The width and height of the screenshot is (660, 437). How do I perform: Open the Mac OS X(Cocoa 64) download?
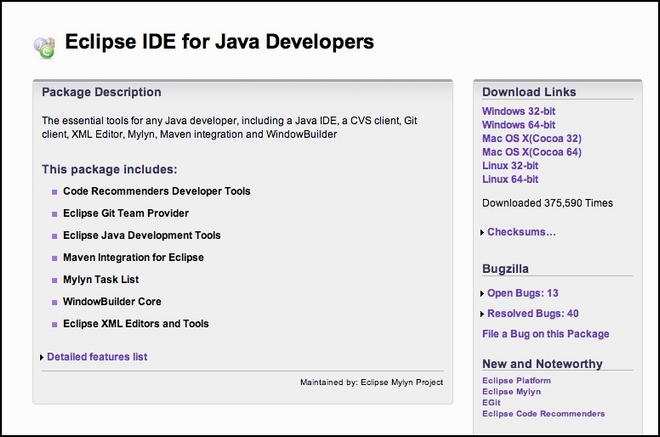click(x=532, y=152)
